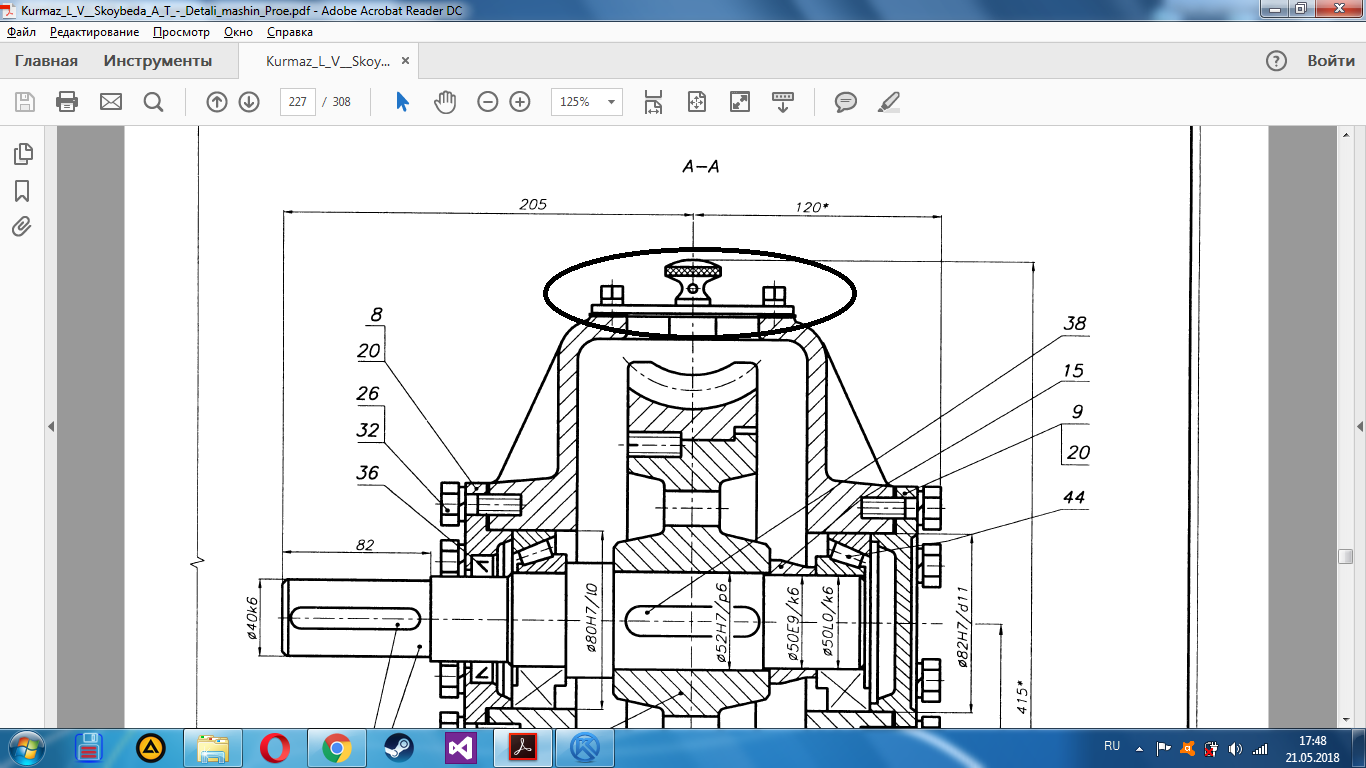Show the Bookmarks side panel
1366x768 pixels.
click(x=22, y=191)
